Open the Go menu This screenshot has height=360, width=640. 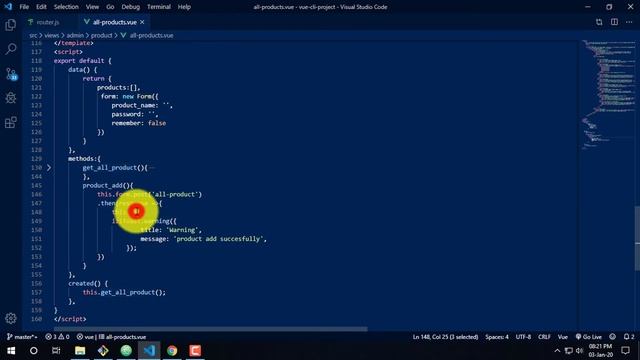click(x=110, y=7)
